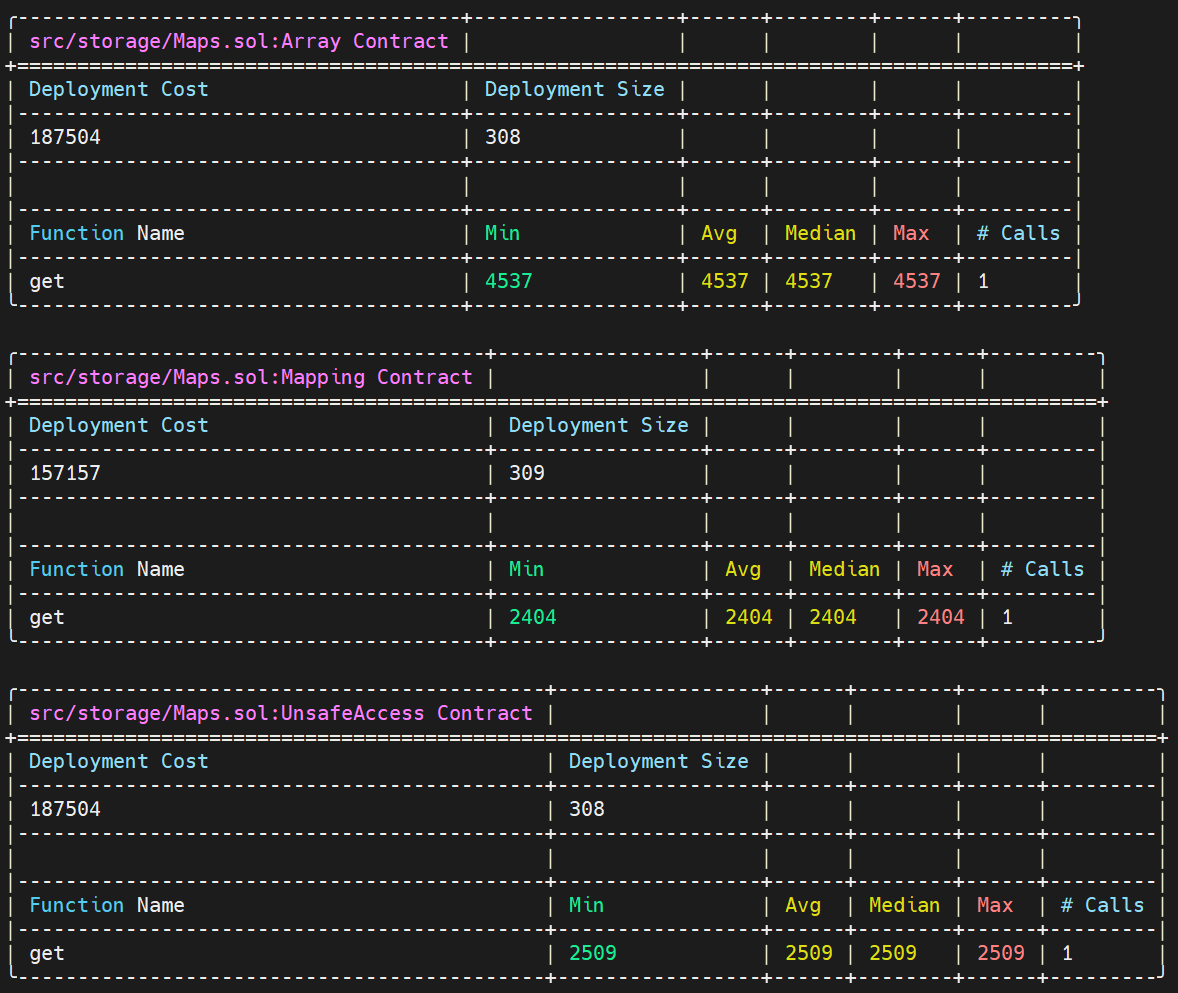Click Median header in Mapping table

(x=844, y=569)
